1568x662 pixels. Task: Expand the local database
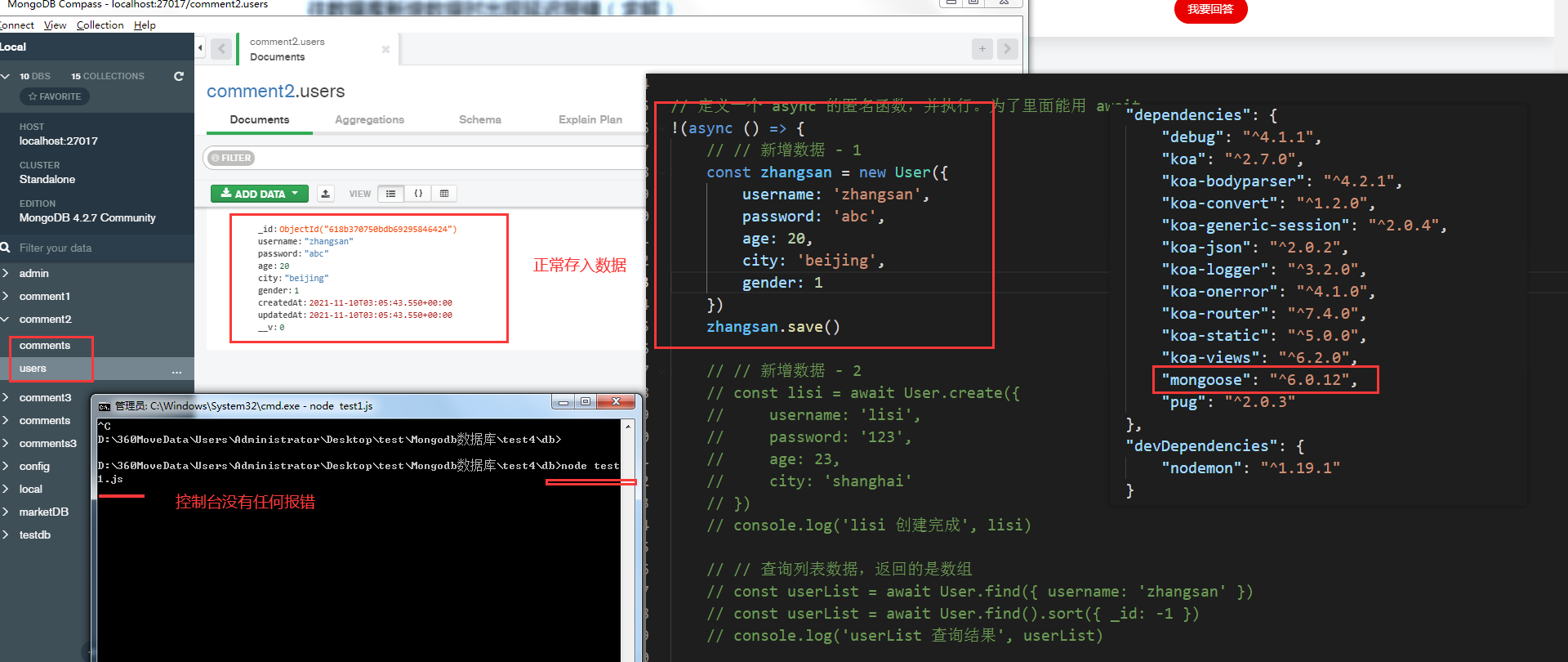tap(6, 489)
